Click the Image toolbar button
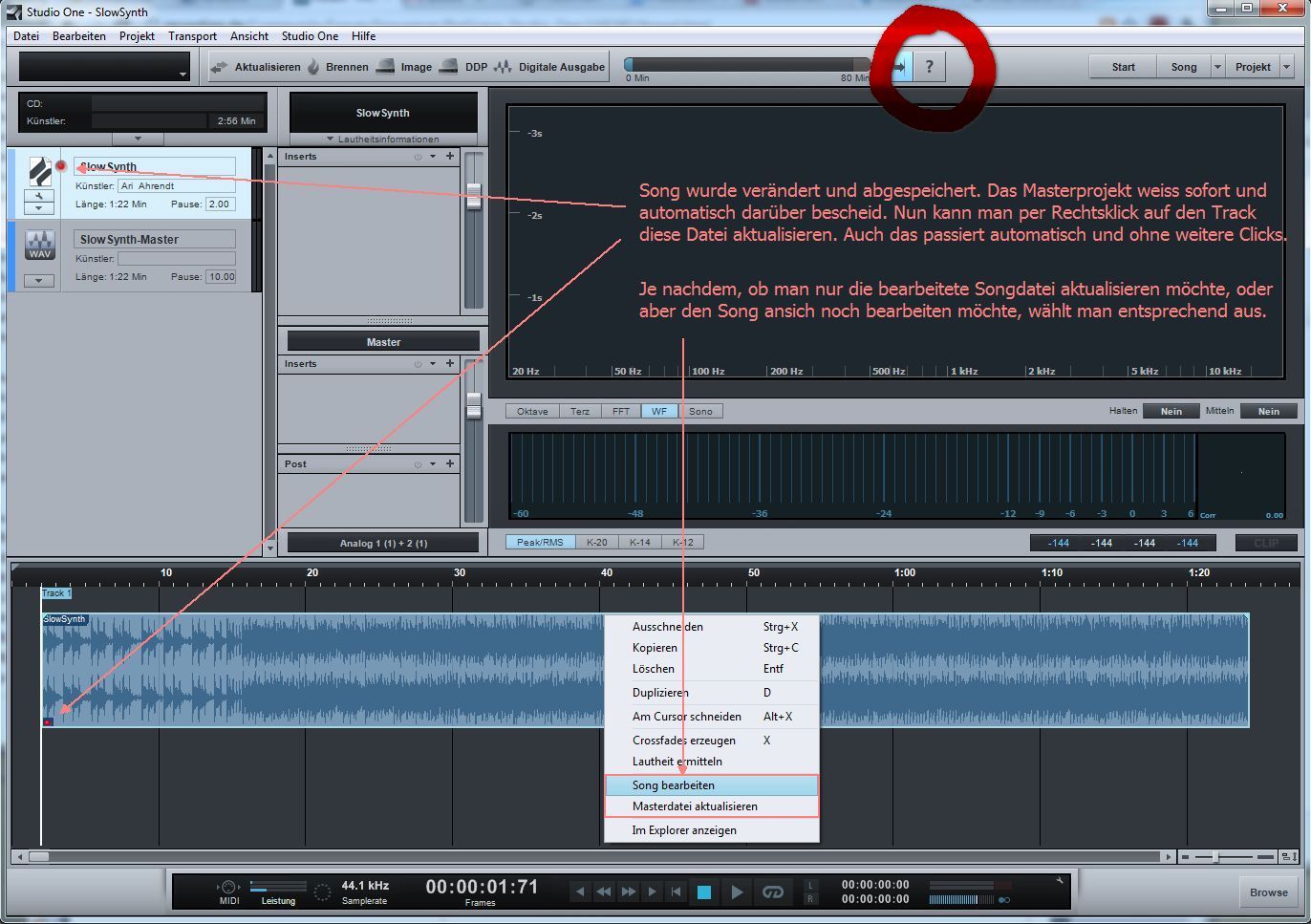Image resolution: width=1311 pixels, height=924 pixels. tap(404, 67)
